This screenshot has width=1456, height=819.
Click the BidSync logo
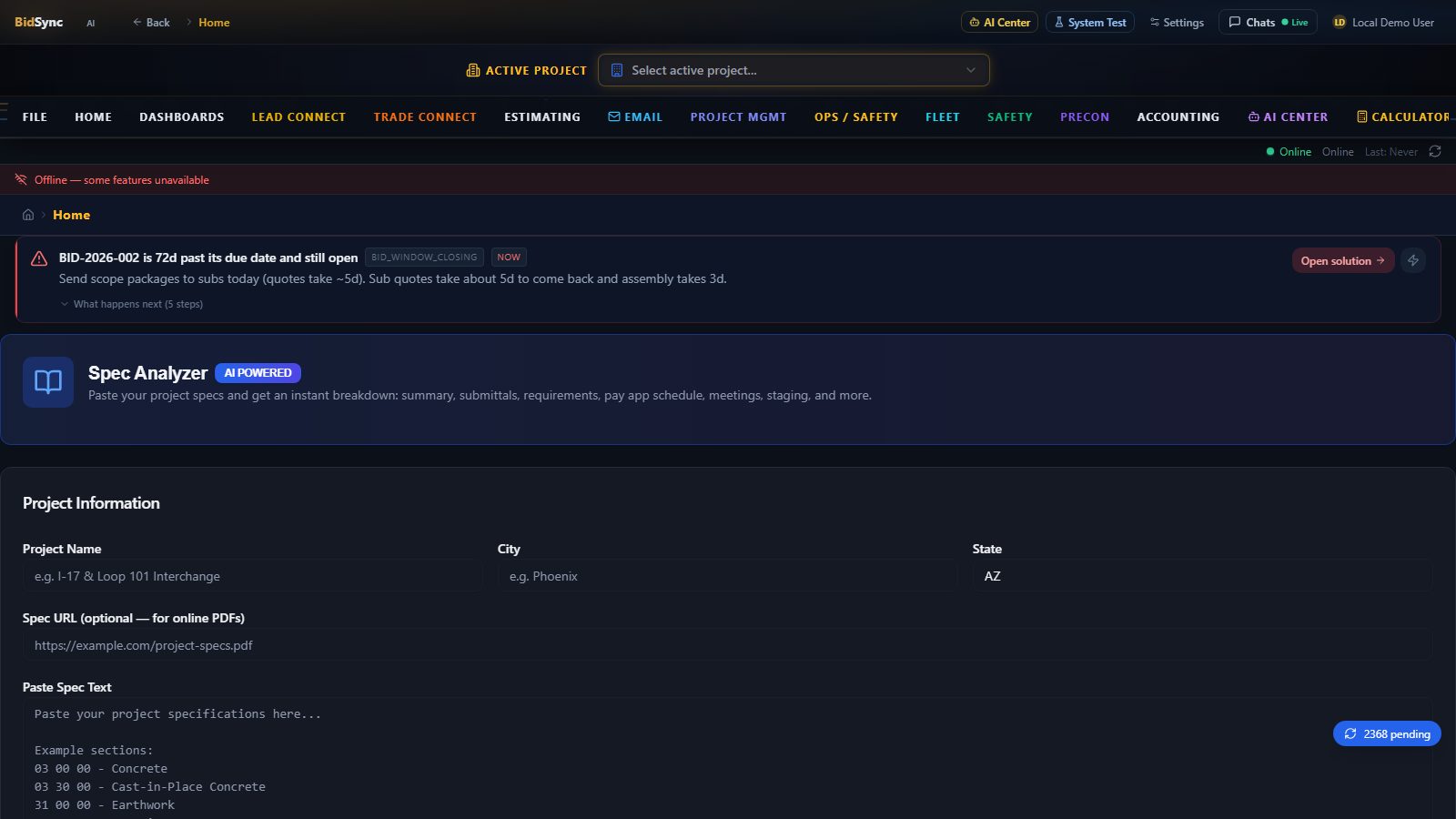(38, 22)
